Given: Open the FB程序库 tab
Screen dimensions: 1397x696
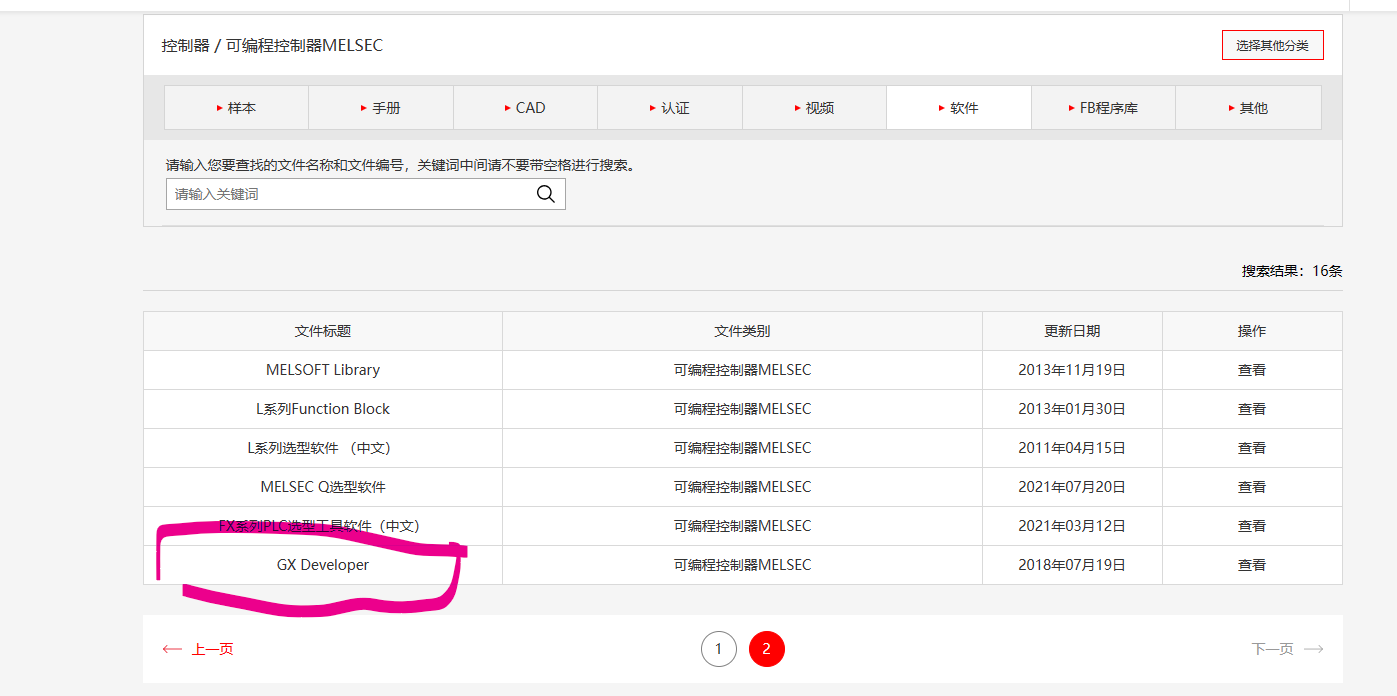Looking at the screenshot, I should coord(1102,108).
